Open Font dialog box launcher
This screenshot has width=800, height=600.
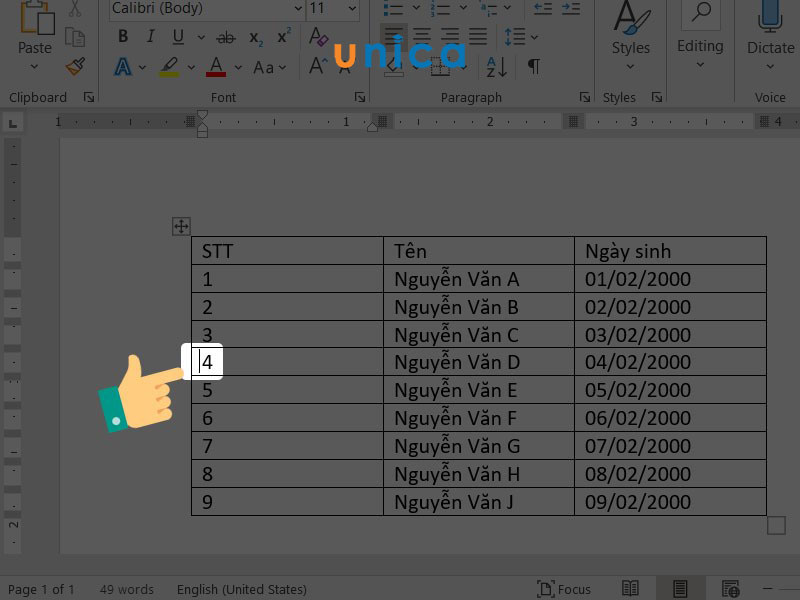point(360,97)
